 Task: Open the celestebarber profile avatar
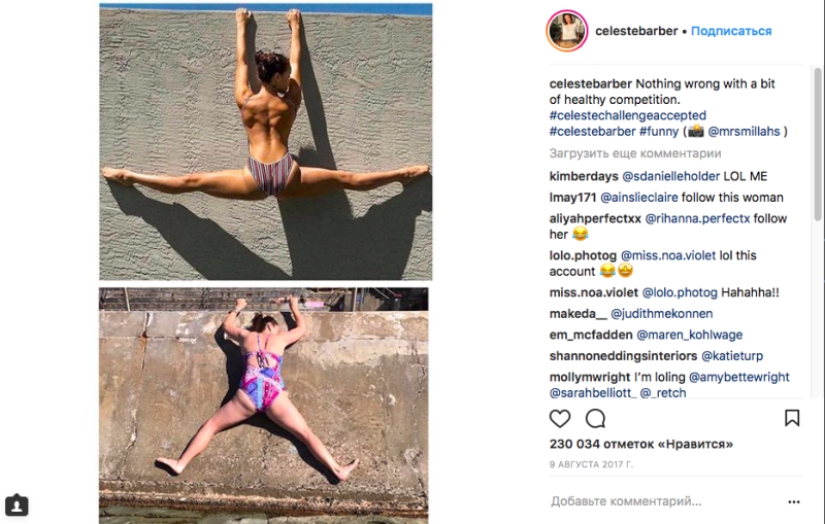click(x=567, y=31)
